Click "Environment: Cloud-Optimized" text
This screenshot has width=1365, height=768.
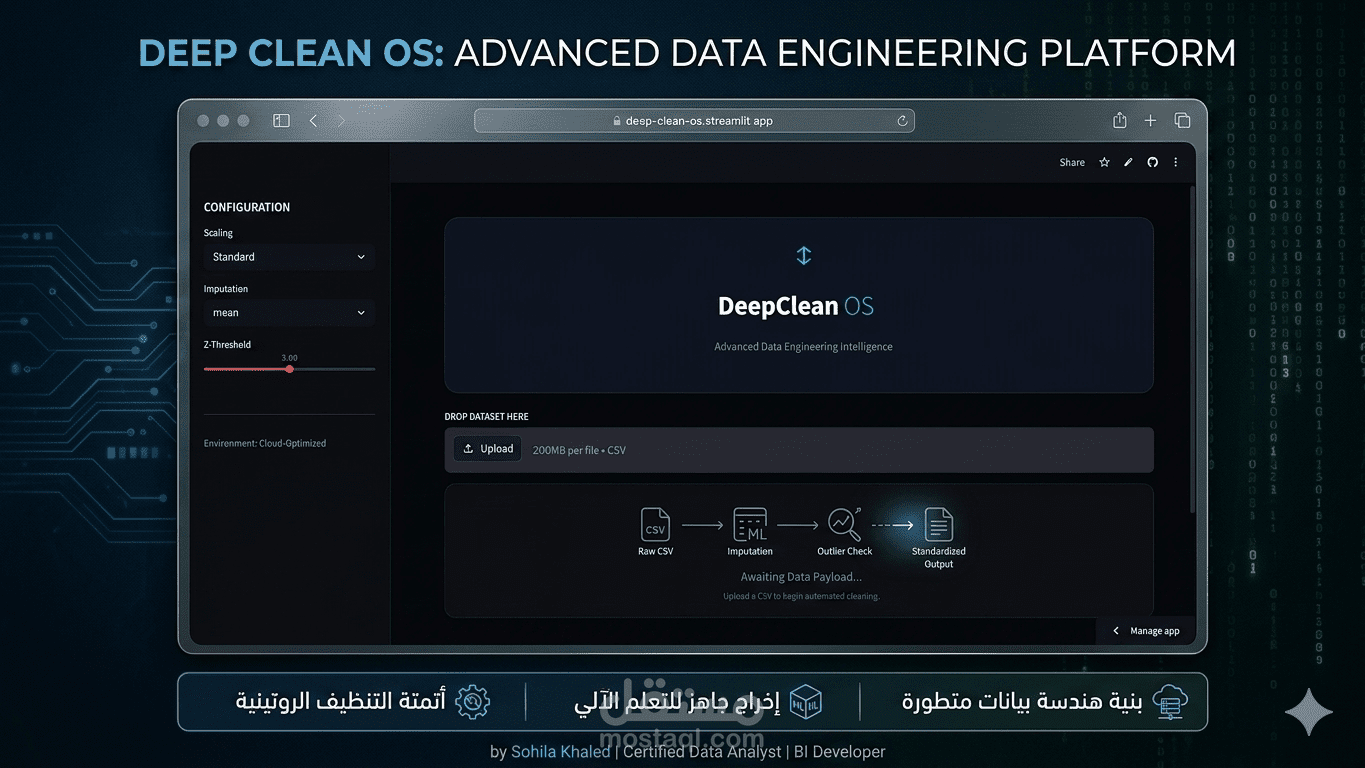(x=265, y=443)
